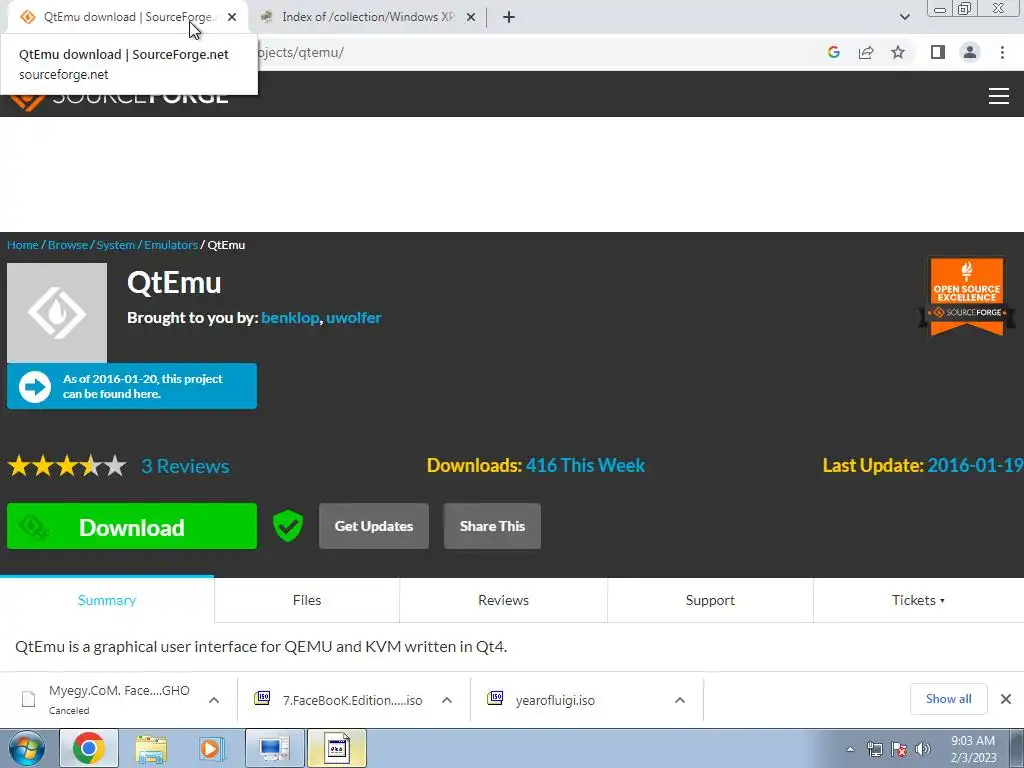Open the 3 Reviews link
The height and width of the screenshot is (768, 1024).
pyautogui.click(x=185, y=466)
